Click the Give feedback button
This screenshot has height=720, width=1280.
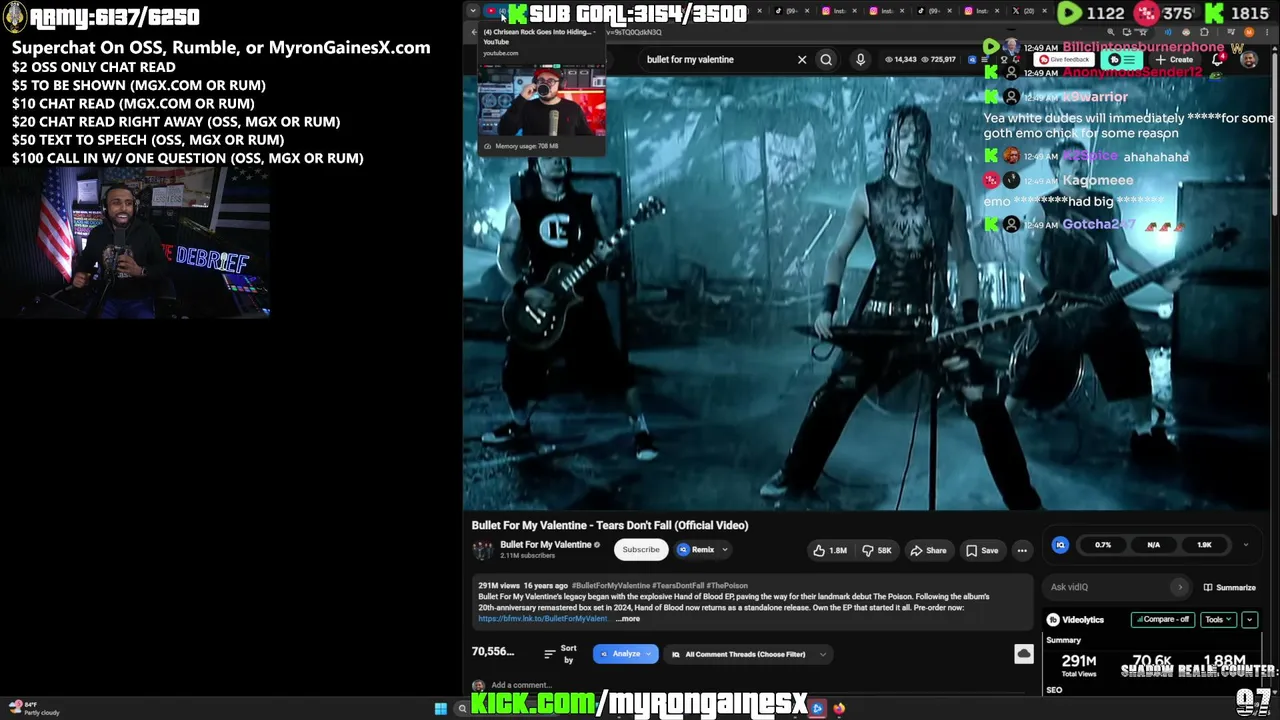click(x=1063, y=60)
